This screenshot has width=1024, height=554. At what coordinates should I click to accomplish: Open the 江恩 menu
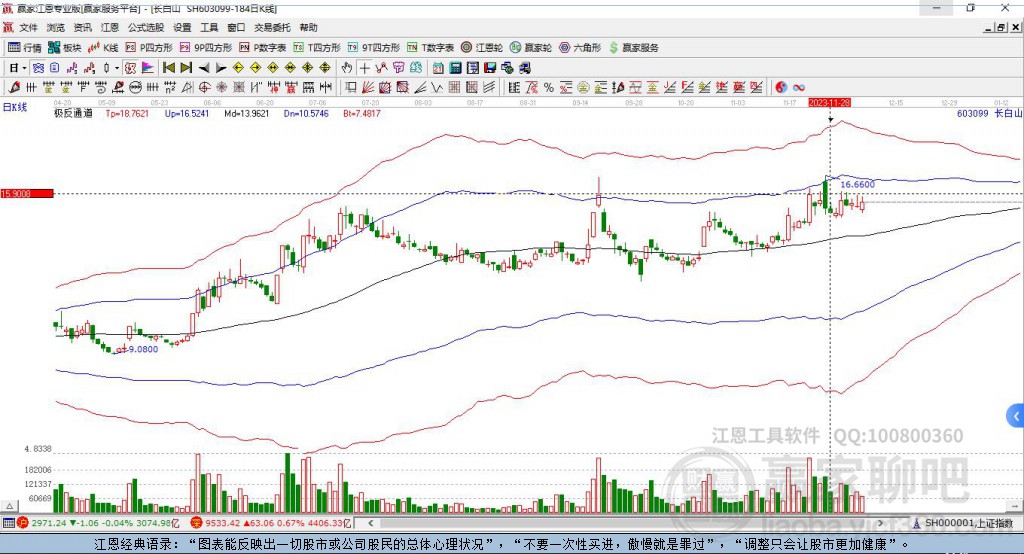[110, 27]
